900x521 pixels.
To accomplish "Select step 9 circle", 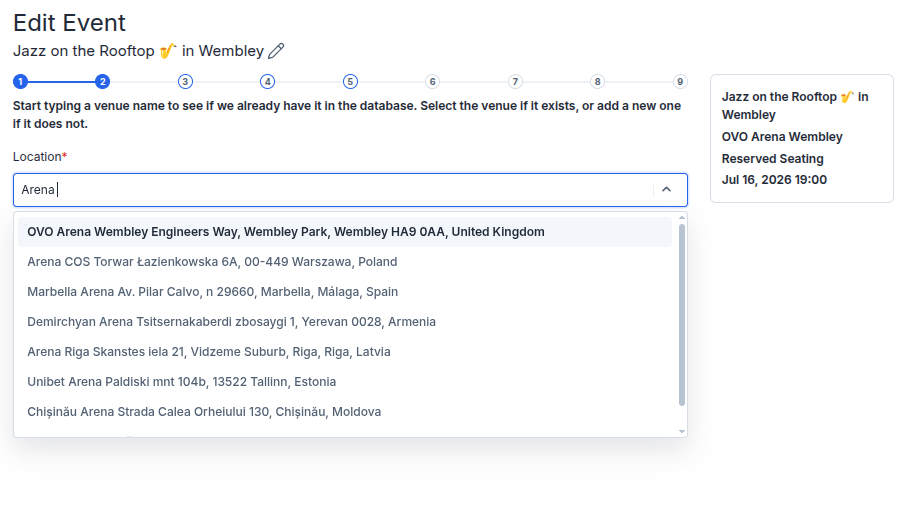I will 680,81.
